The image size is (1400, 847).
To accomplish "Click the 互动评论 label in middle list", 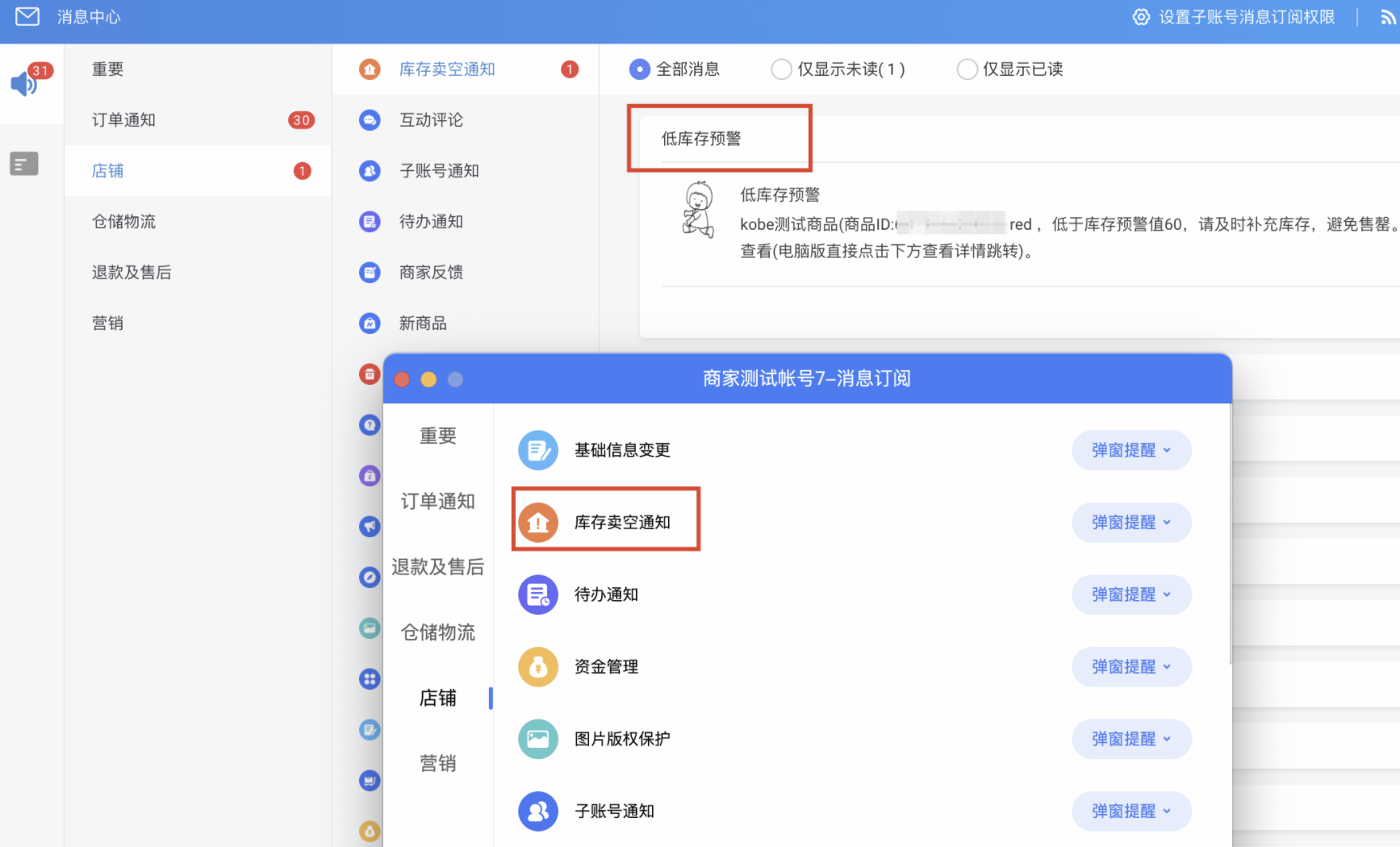I will tap(431, 120).
